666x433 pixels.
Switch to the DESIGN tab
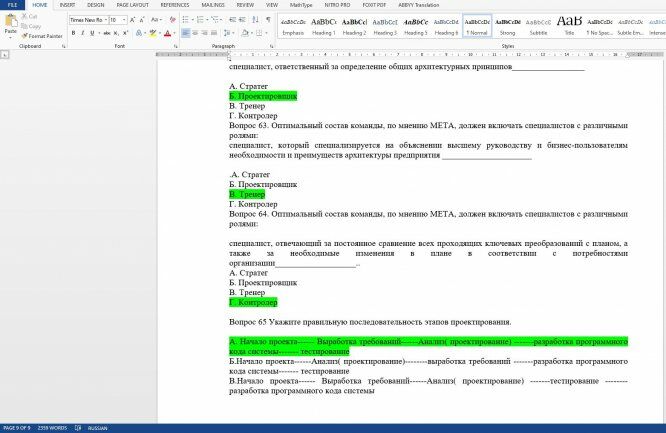[96, 5]
